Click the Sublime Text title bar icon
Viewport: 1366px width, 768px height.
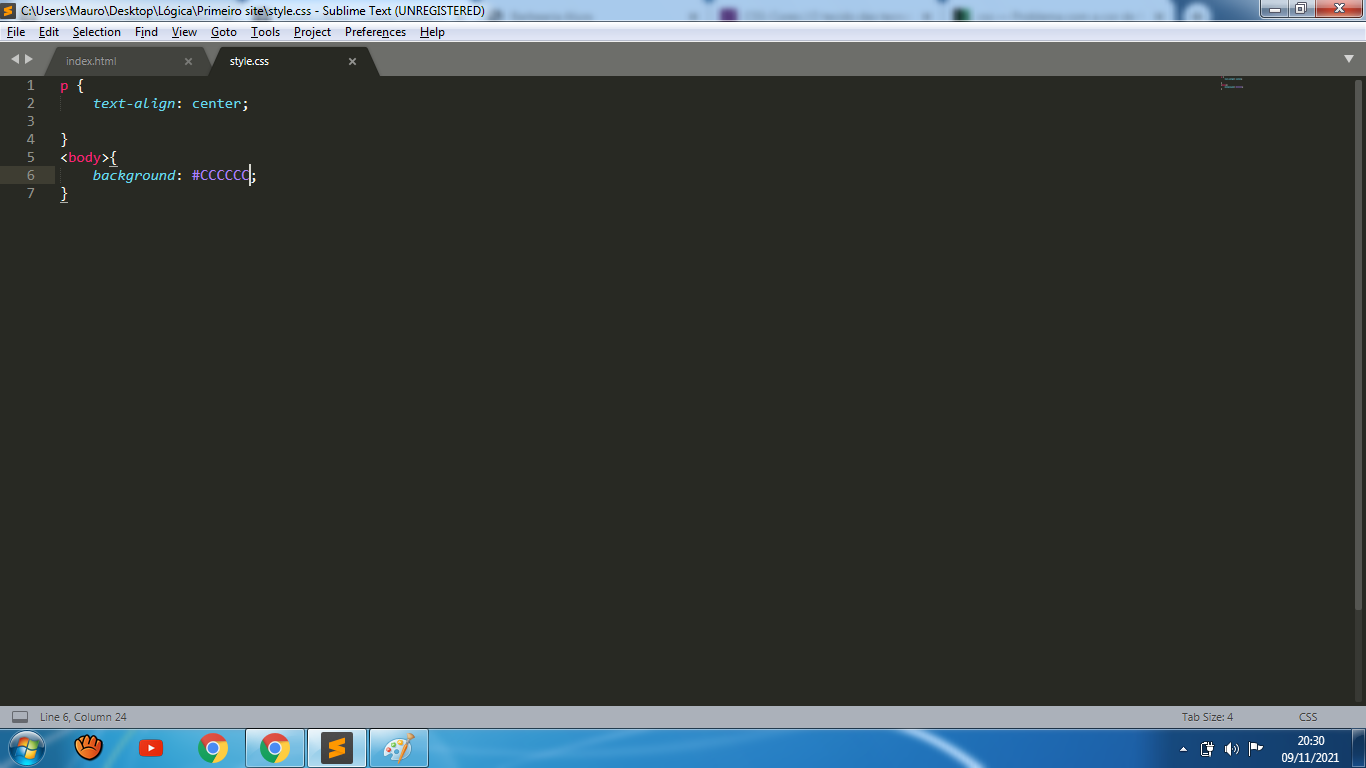click(9, 11)
